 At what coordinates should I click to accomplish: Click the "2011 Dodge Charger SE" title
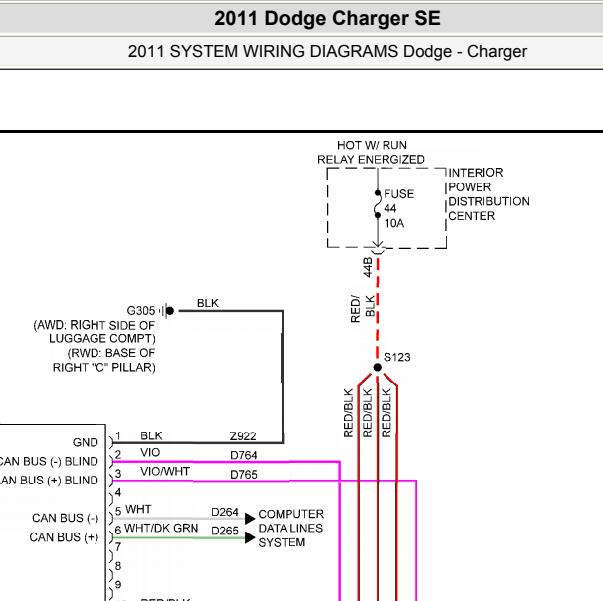327,18
